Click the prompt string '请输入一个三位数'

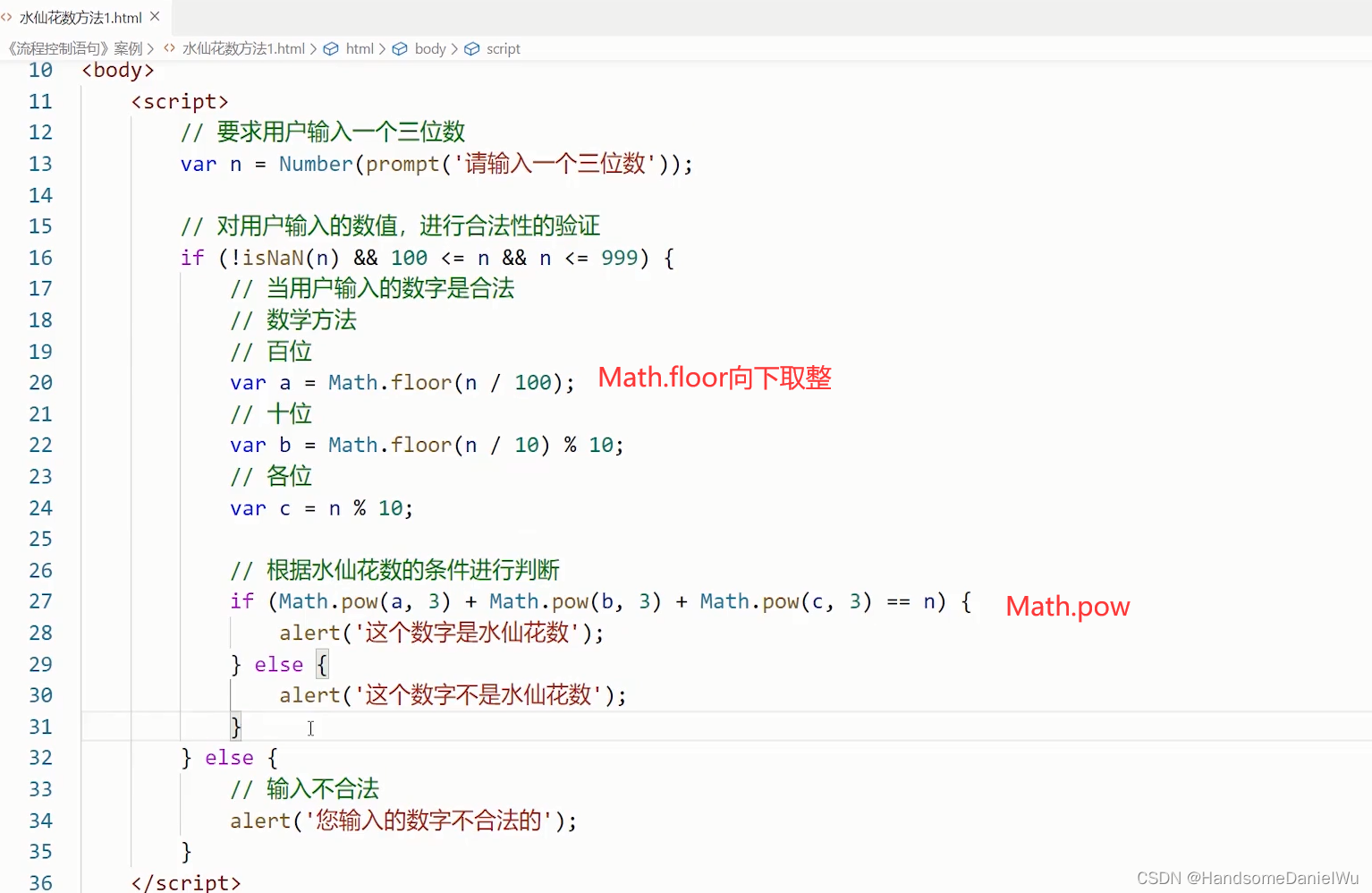555,164
